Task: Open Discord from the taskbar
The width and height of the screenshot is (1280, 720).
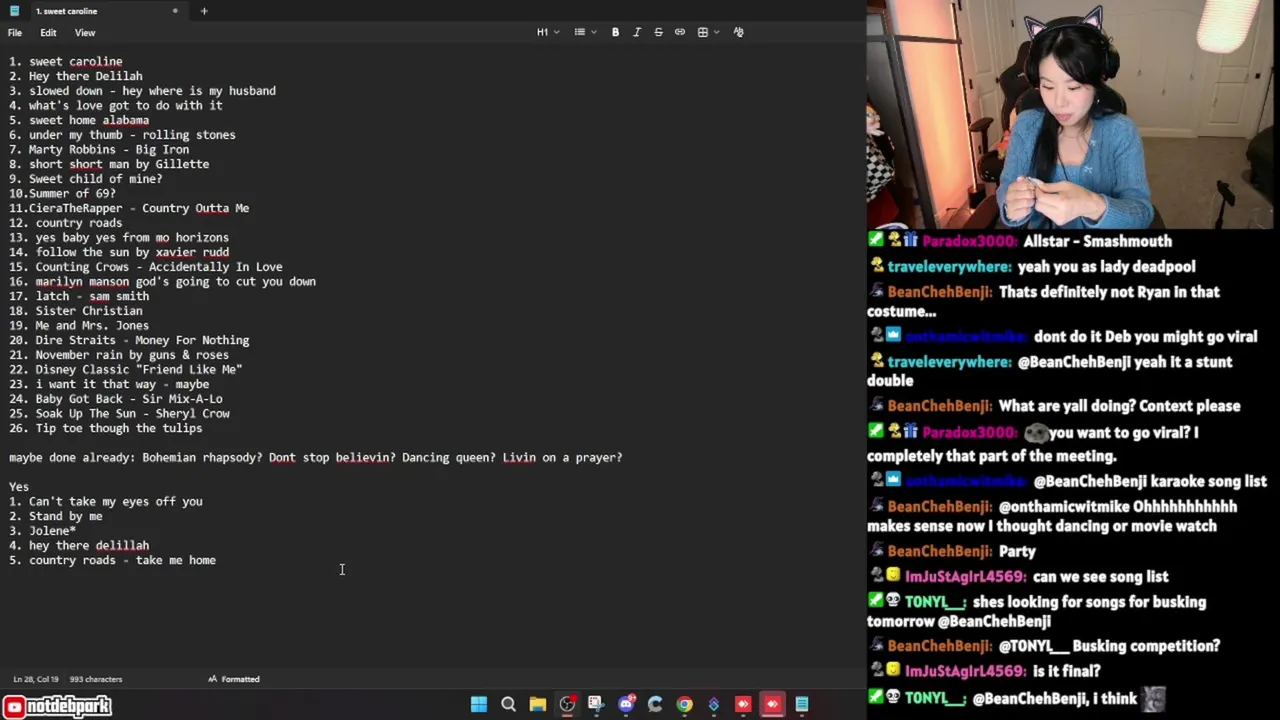Action: [626, 704]
